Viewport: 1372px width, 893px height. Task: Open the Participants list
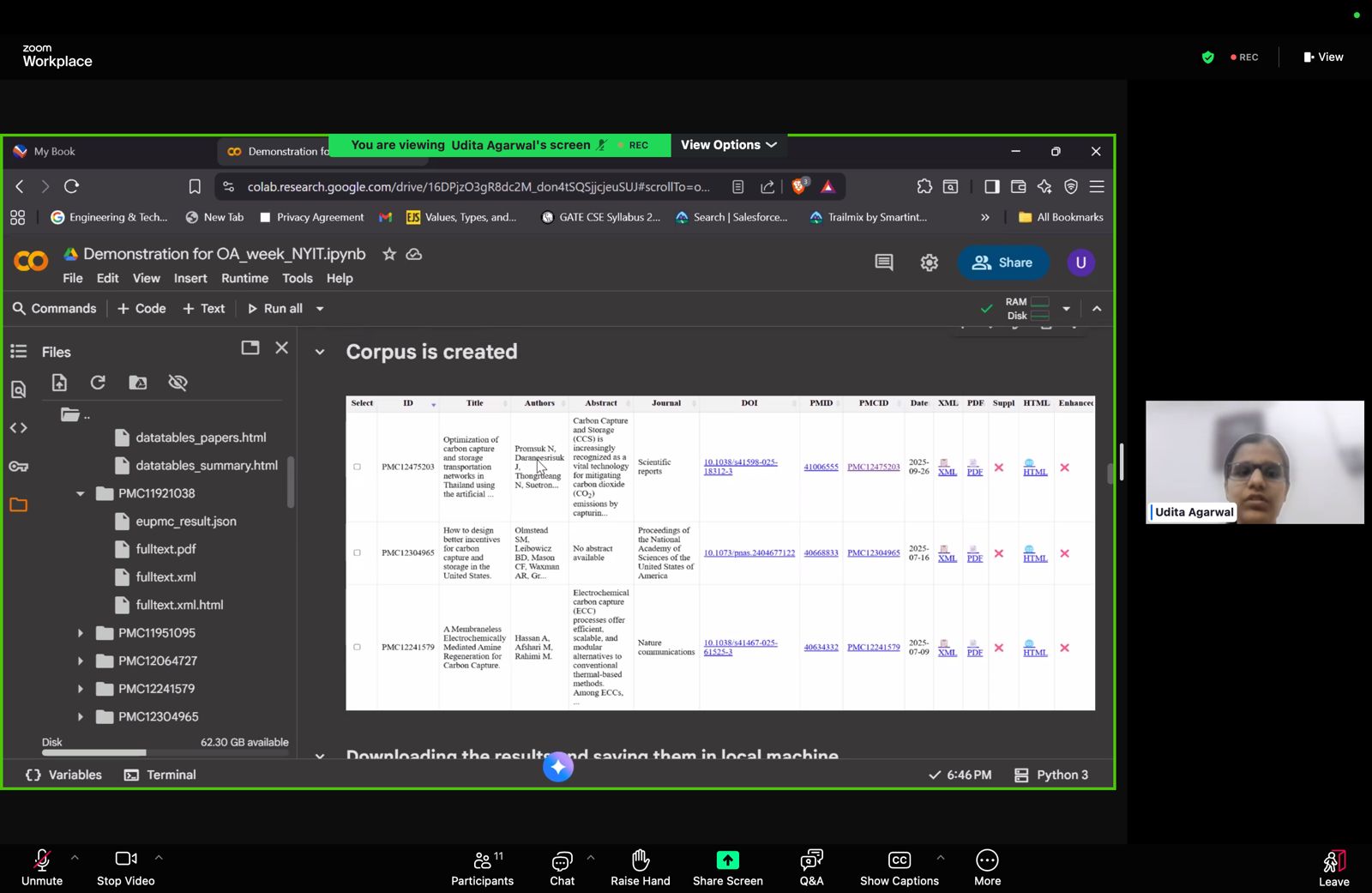point(482,868)
